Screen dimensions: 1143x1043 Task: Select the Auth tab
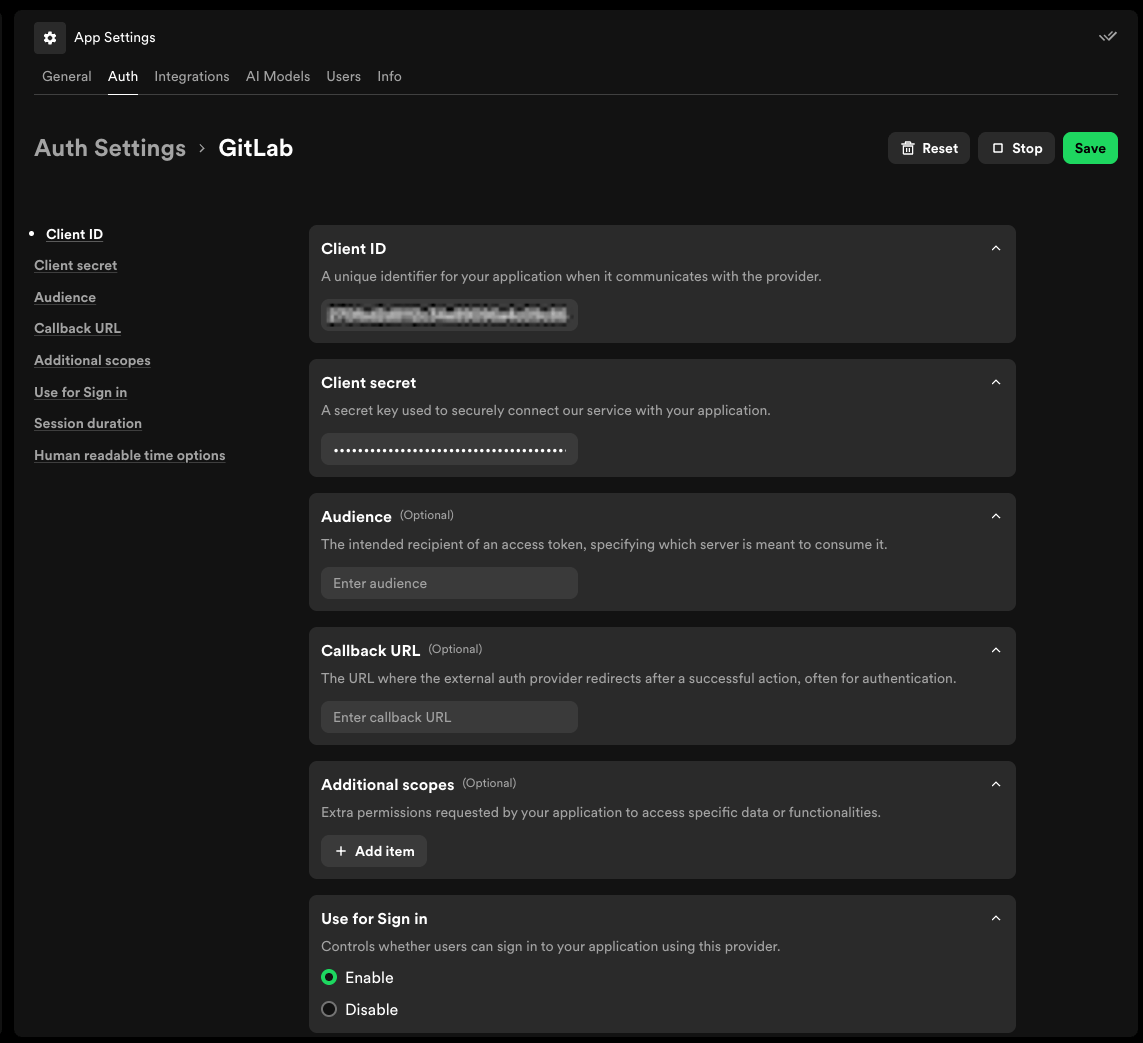pos(123,77)
